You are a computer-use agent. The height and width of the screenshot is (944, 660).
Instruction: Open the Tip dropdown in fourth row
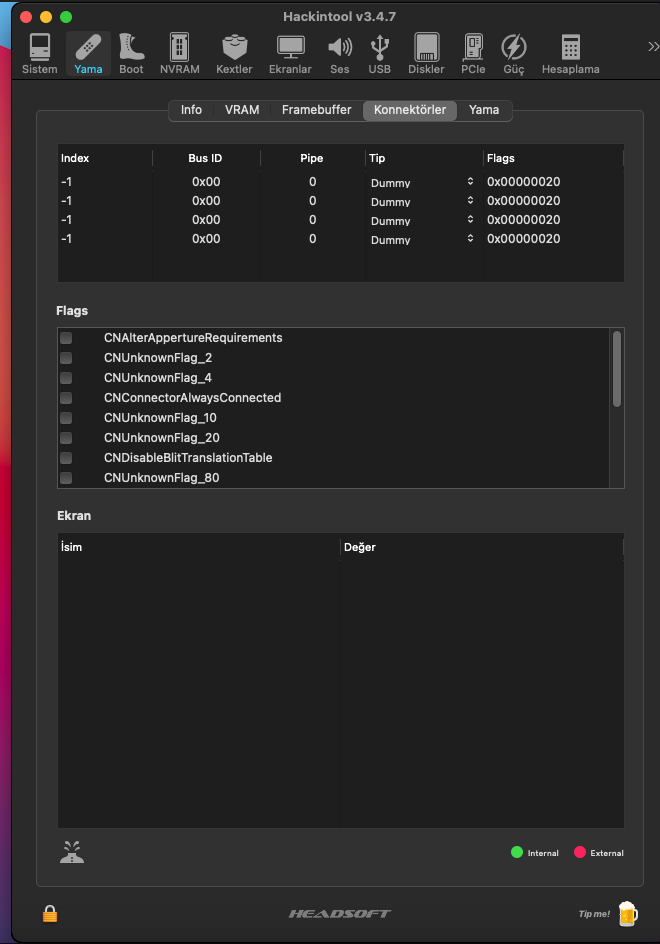tap(424, 240)
